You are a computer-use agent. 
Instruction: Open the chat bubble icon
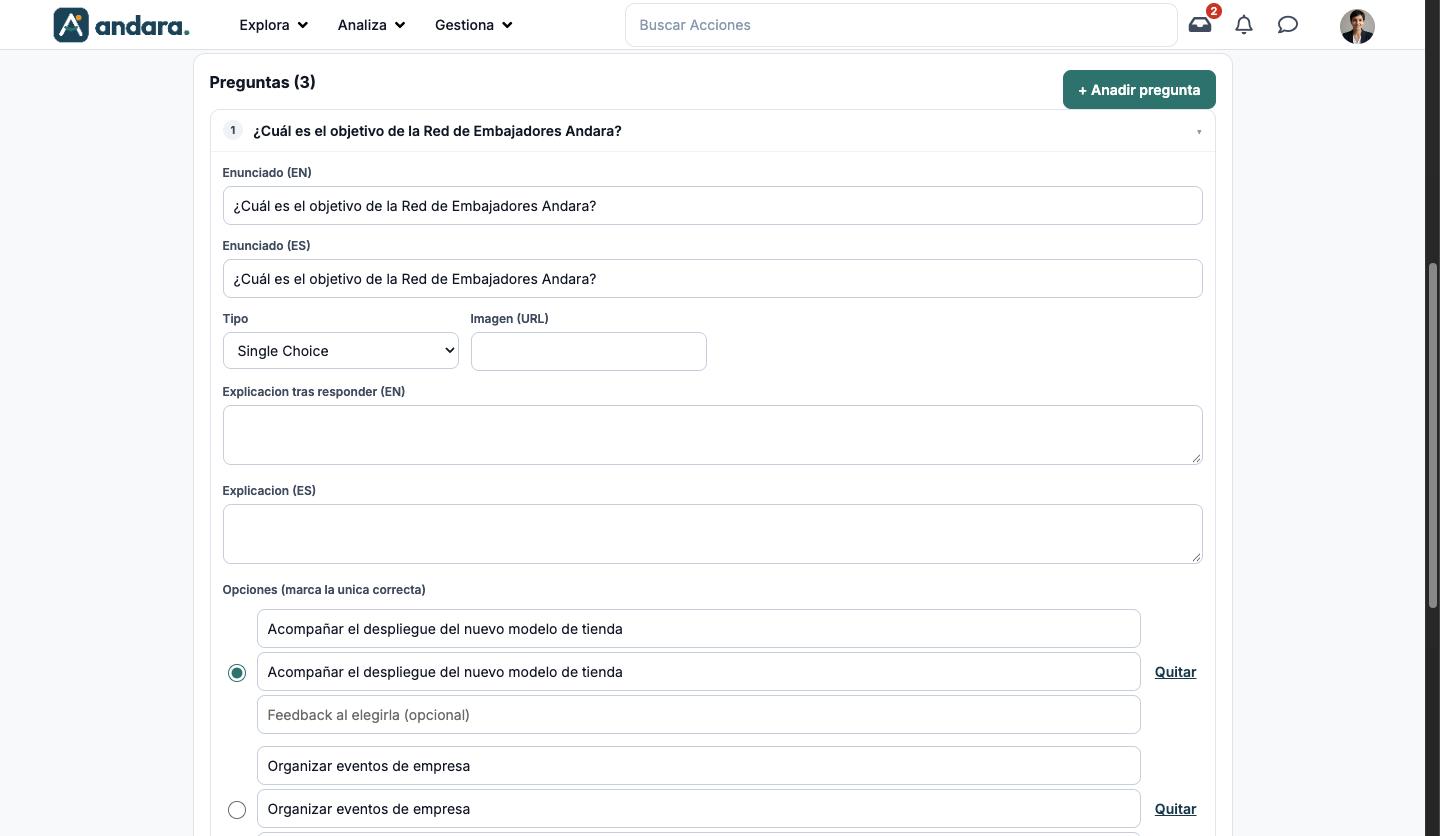pos(1288,25)
